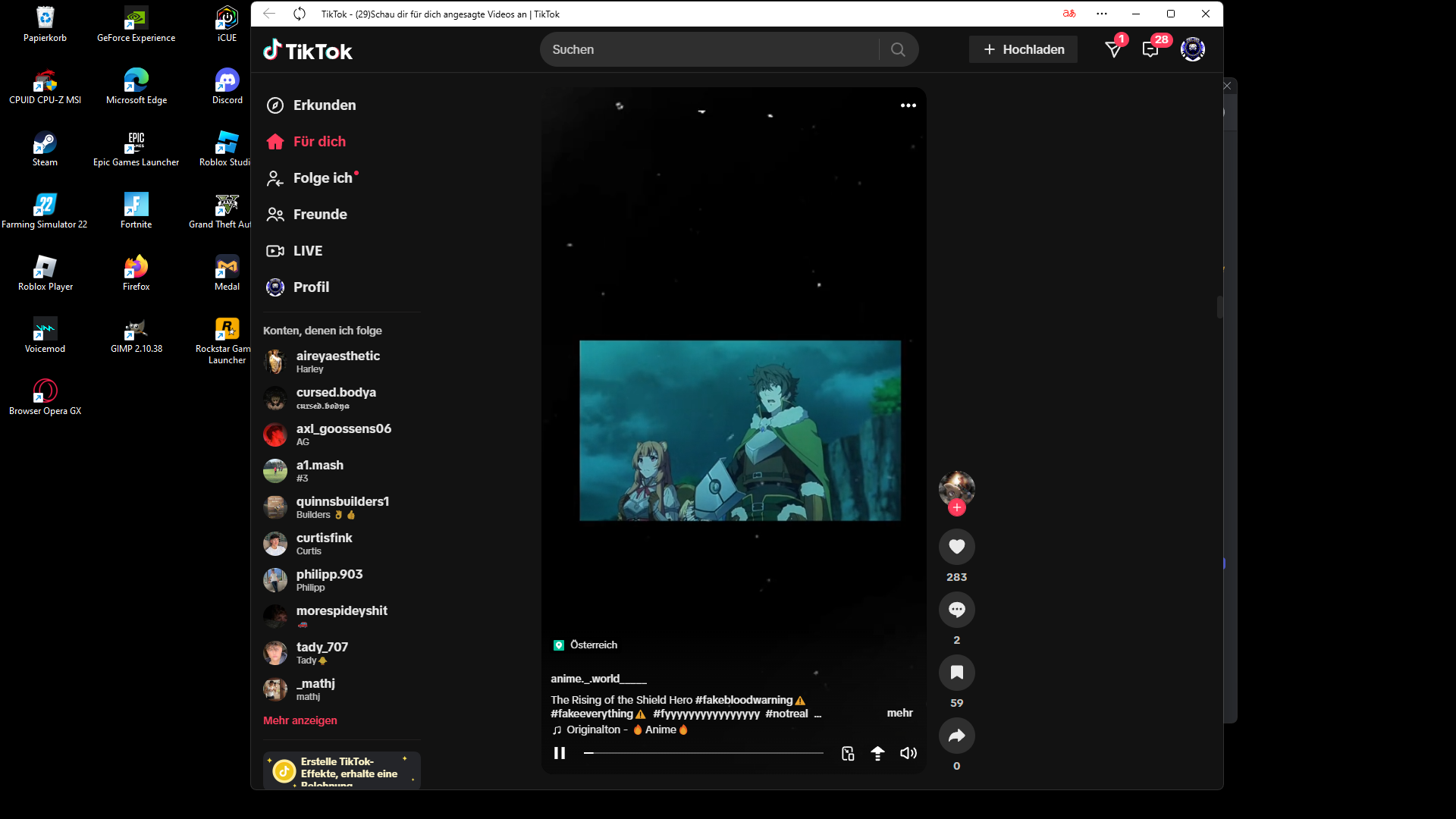Open the Originalton sound link

click(620, 730)
